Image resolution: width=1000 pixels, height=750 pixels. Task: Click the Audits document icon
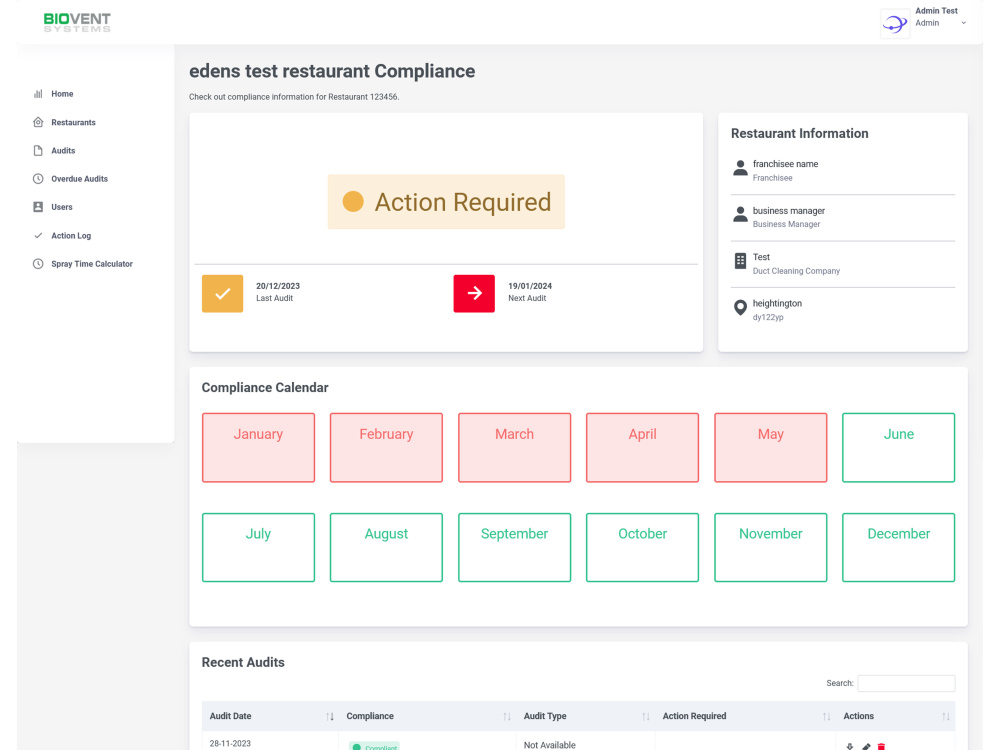click(38, 151)
